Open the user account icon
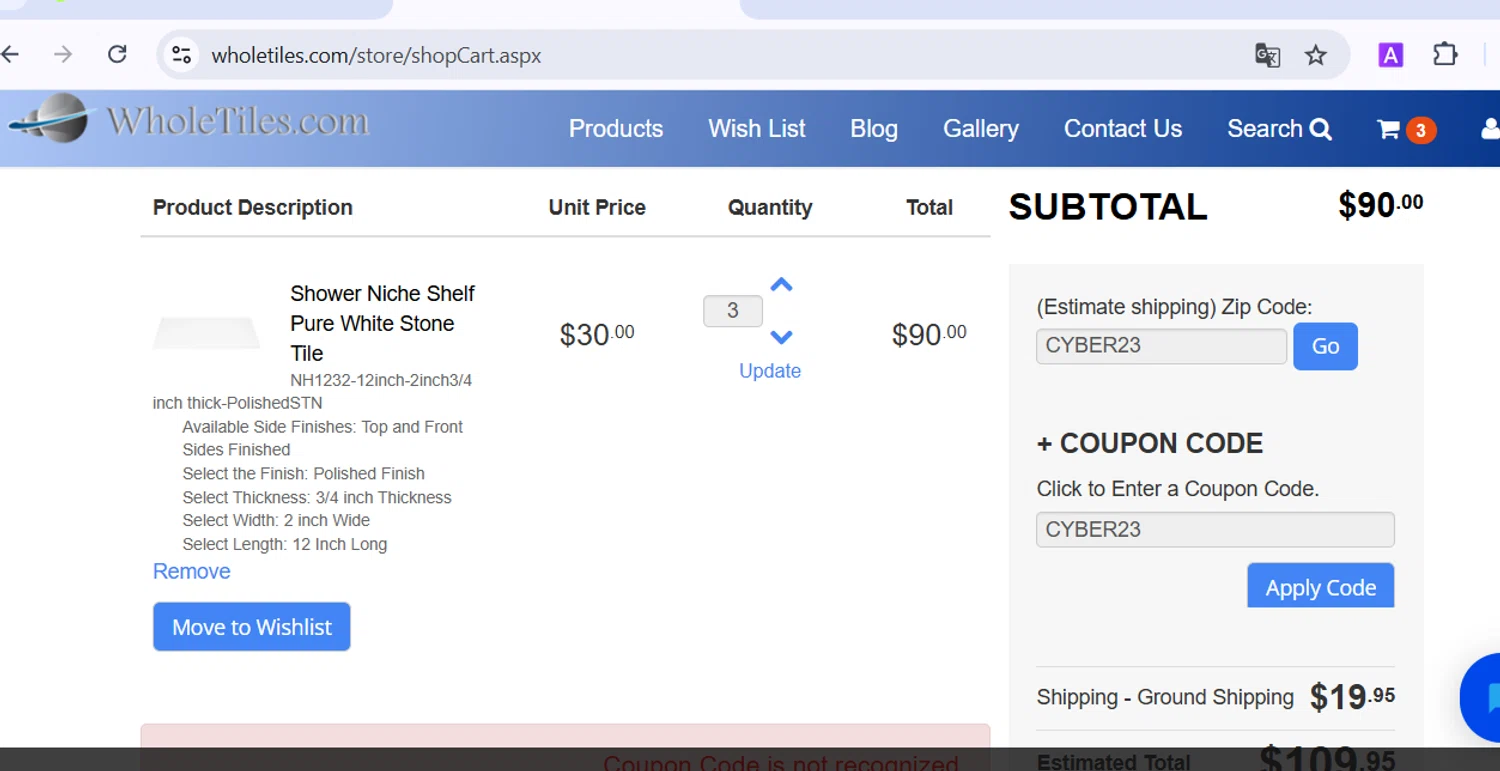This screenshot has width=1500, height=771. (1490, 129)
